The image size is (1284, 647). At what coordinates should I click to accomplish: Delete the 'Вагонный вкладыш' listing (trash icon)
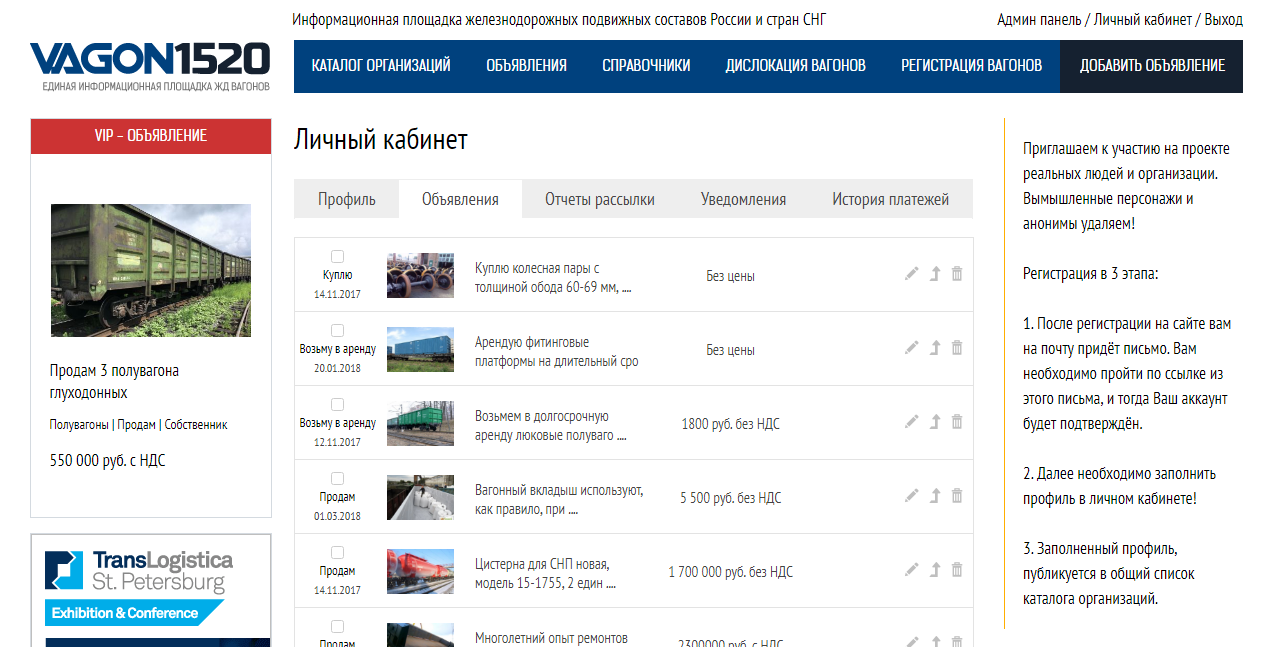pos(957,496)
